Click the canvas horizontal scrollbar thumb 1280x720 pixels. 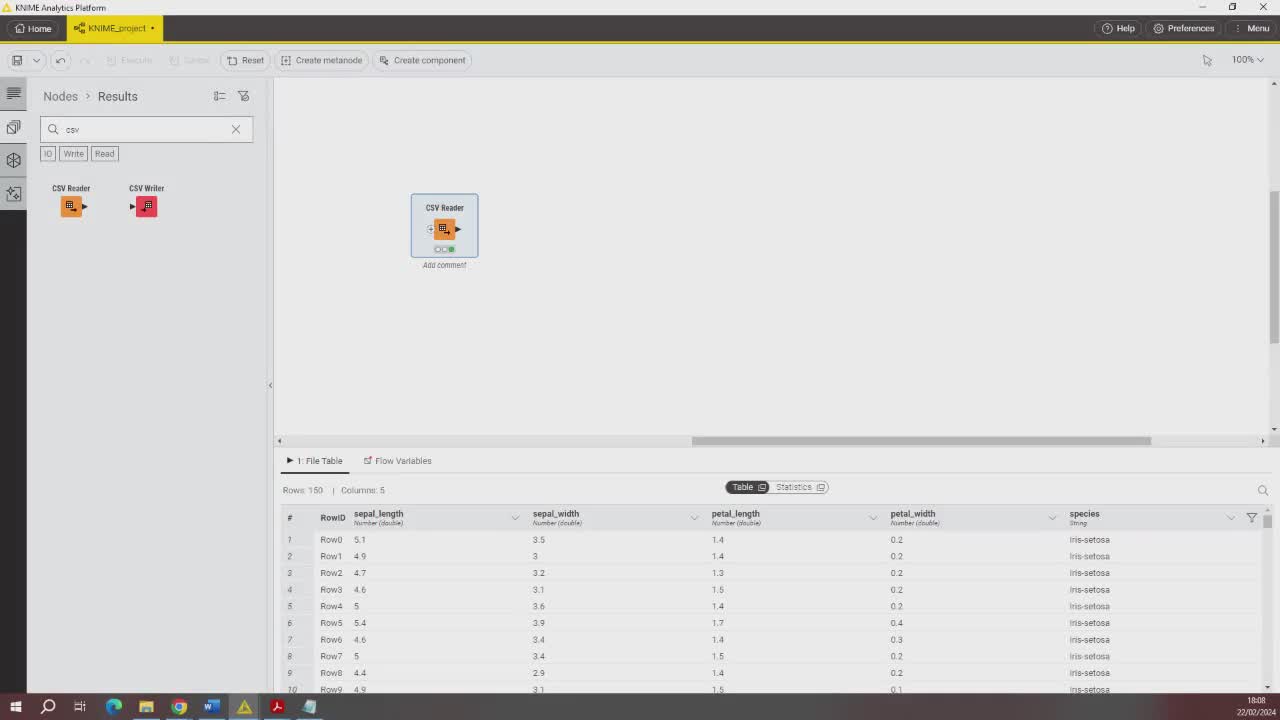[921, 441]
